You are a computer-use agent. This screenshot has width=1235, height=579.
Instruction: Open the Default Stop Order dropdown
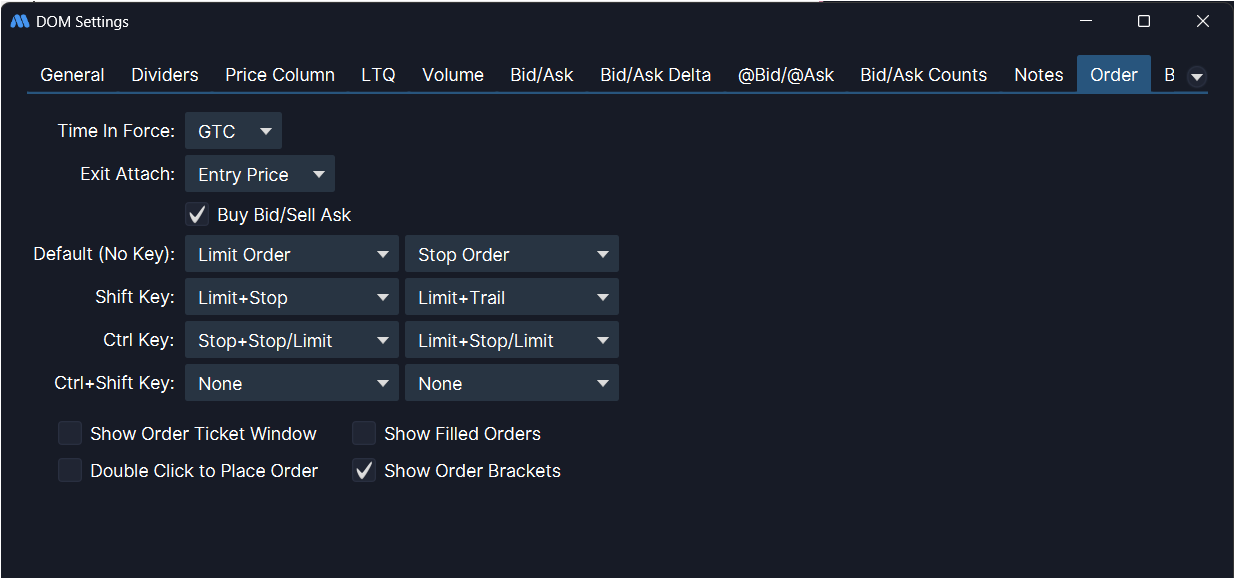point(511,254)
